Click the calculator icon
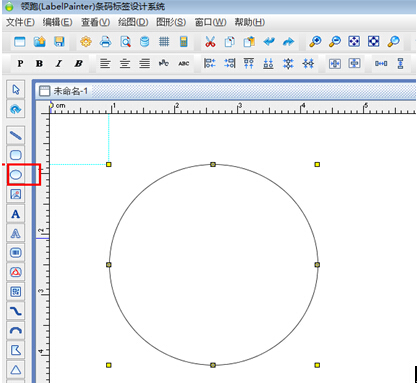The height and width of the screenshot is (383, 417). pos(184,42)
